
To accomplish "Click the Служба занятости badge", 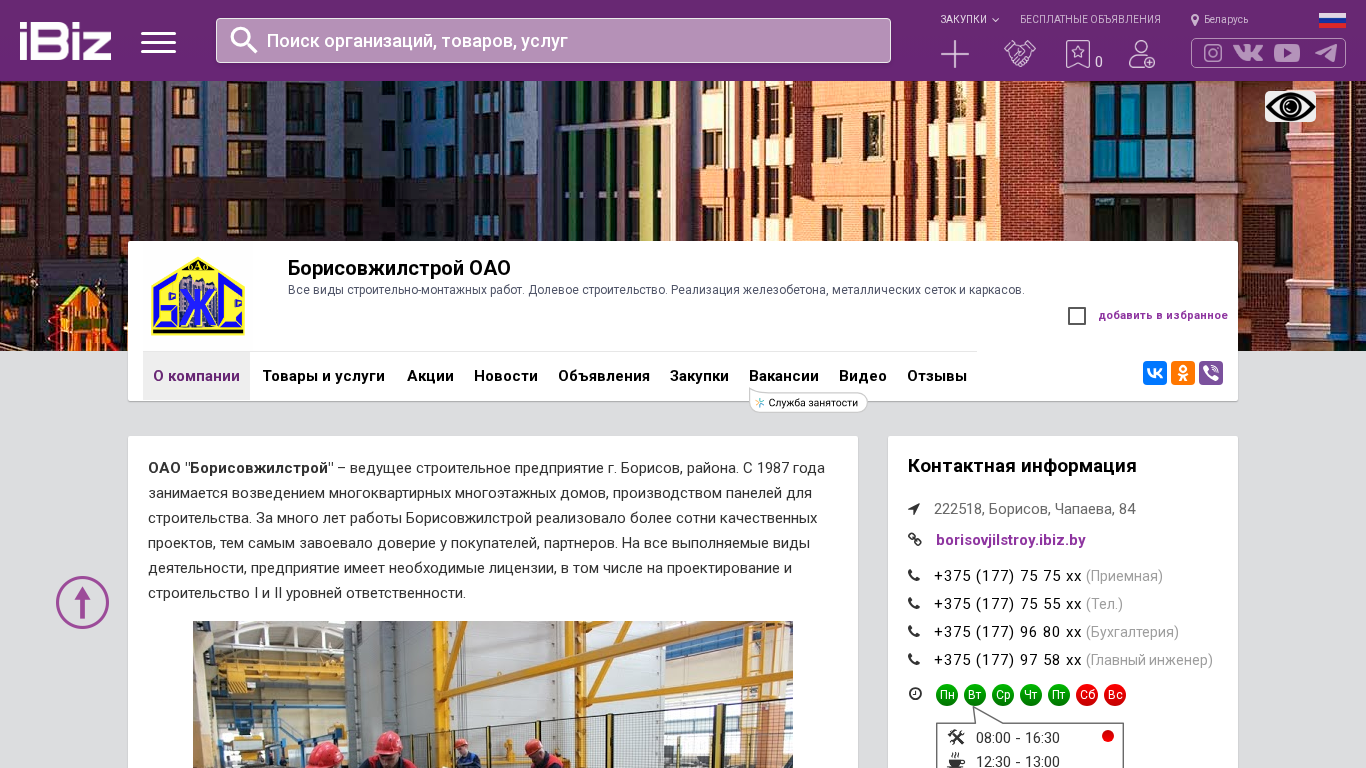I will (808, 402).
